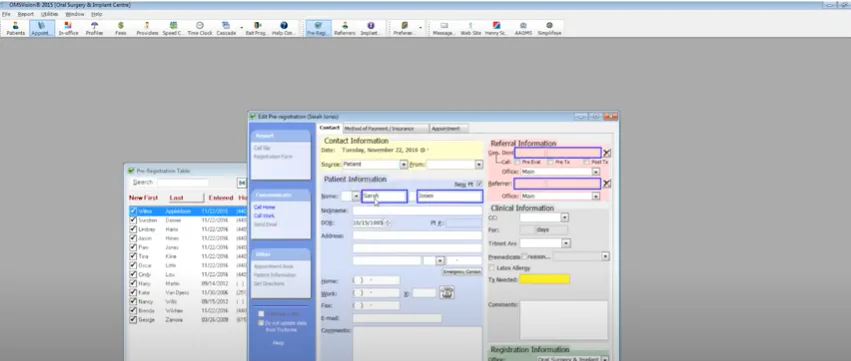
Task: Open the CC dropdown
Action: point(564,218)
